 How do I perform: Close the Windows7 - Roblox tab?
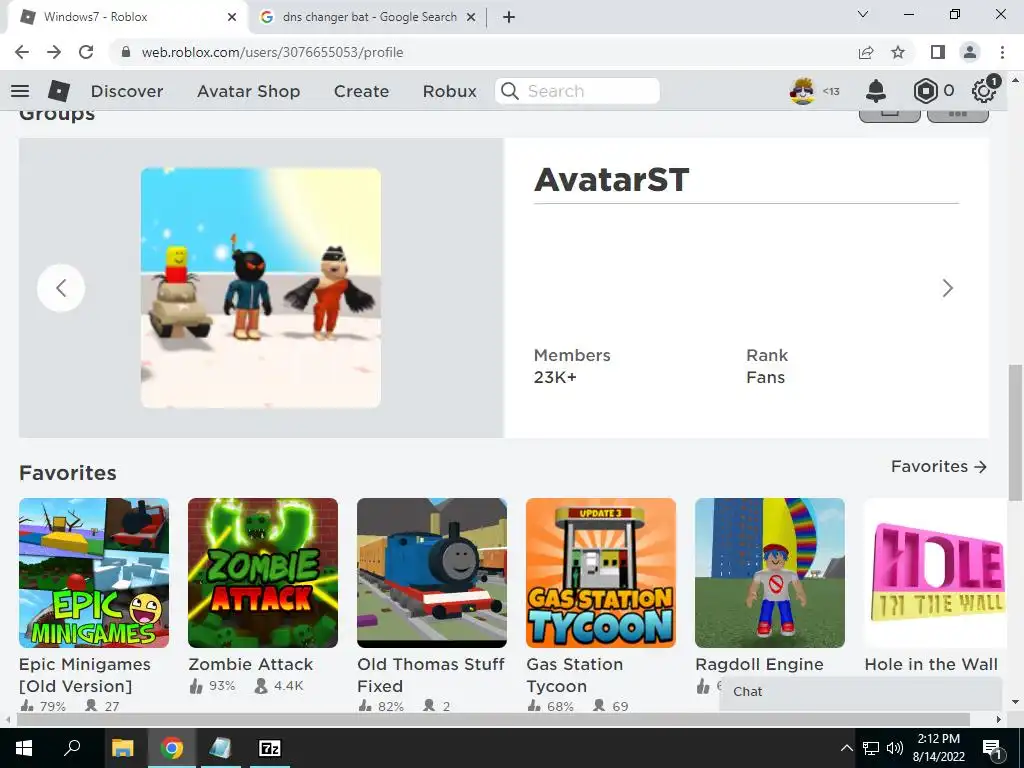[232, 17]
